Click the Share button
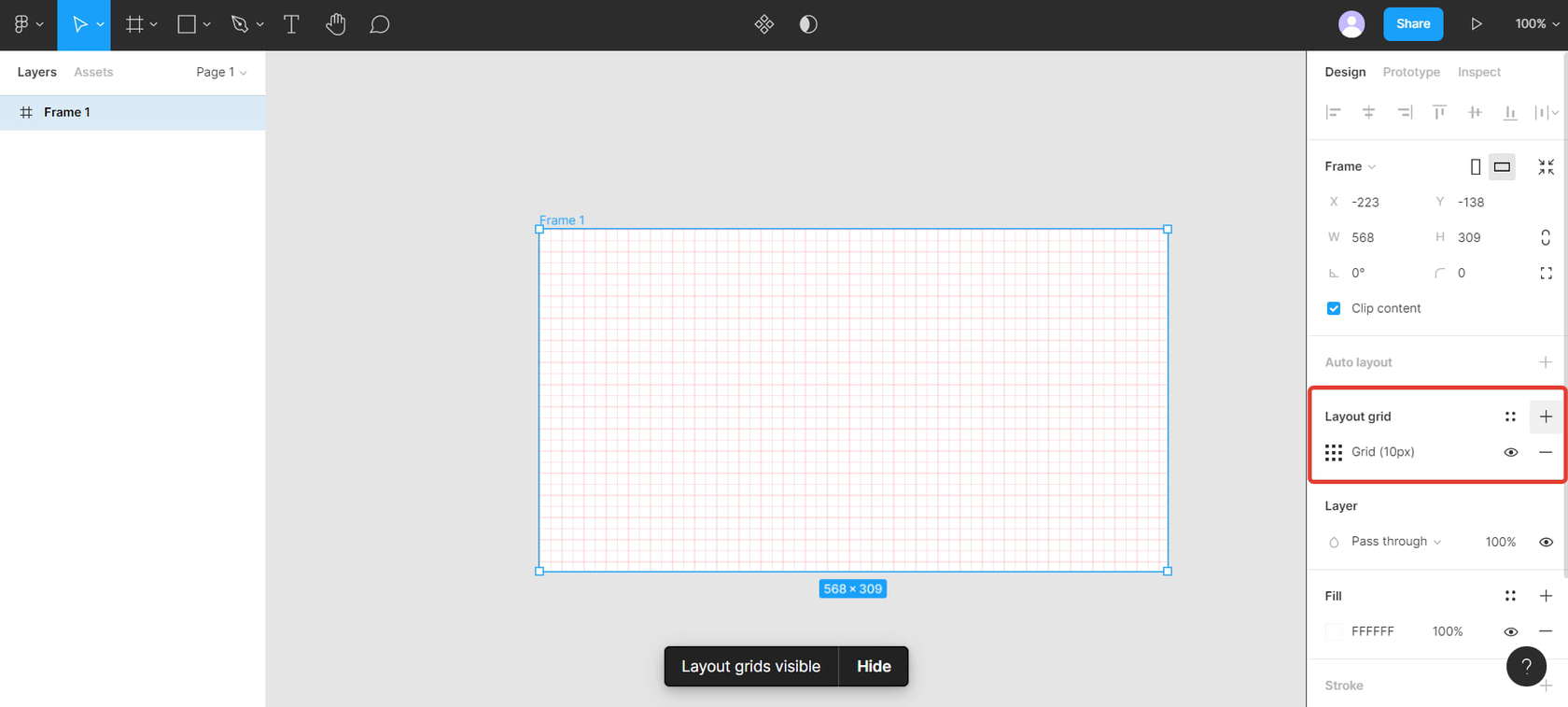This screenshot has height=707, width=1568. [1412, 24]
